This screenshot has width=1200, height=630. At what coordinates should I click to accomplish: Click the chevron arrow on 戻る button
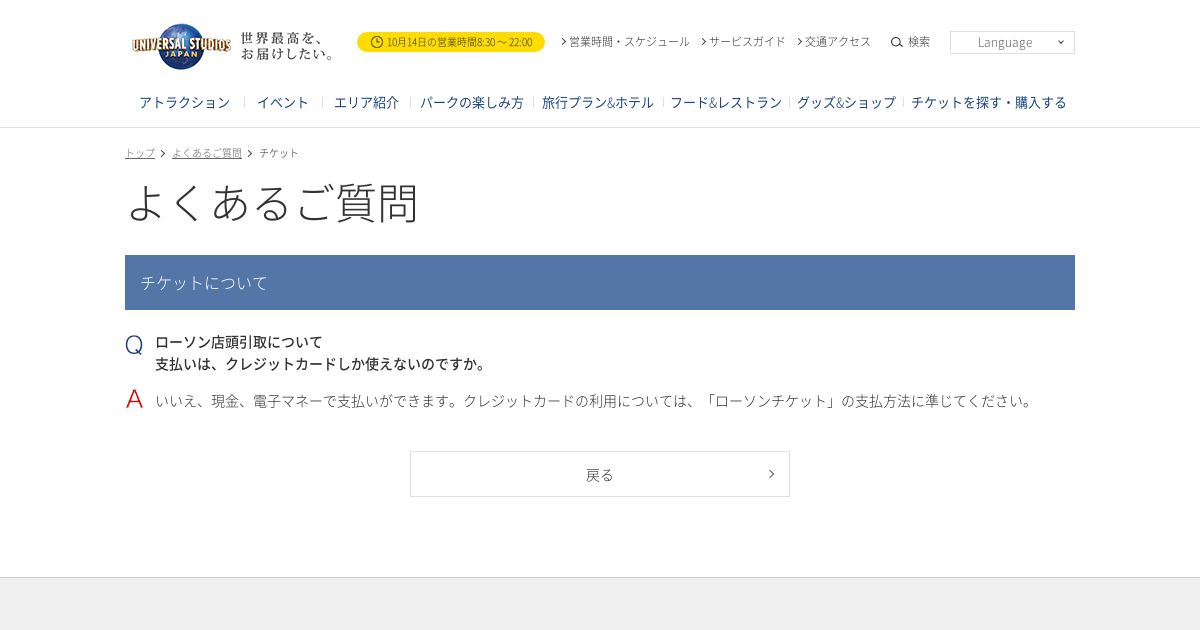point(771,474)
